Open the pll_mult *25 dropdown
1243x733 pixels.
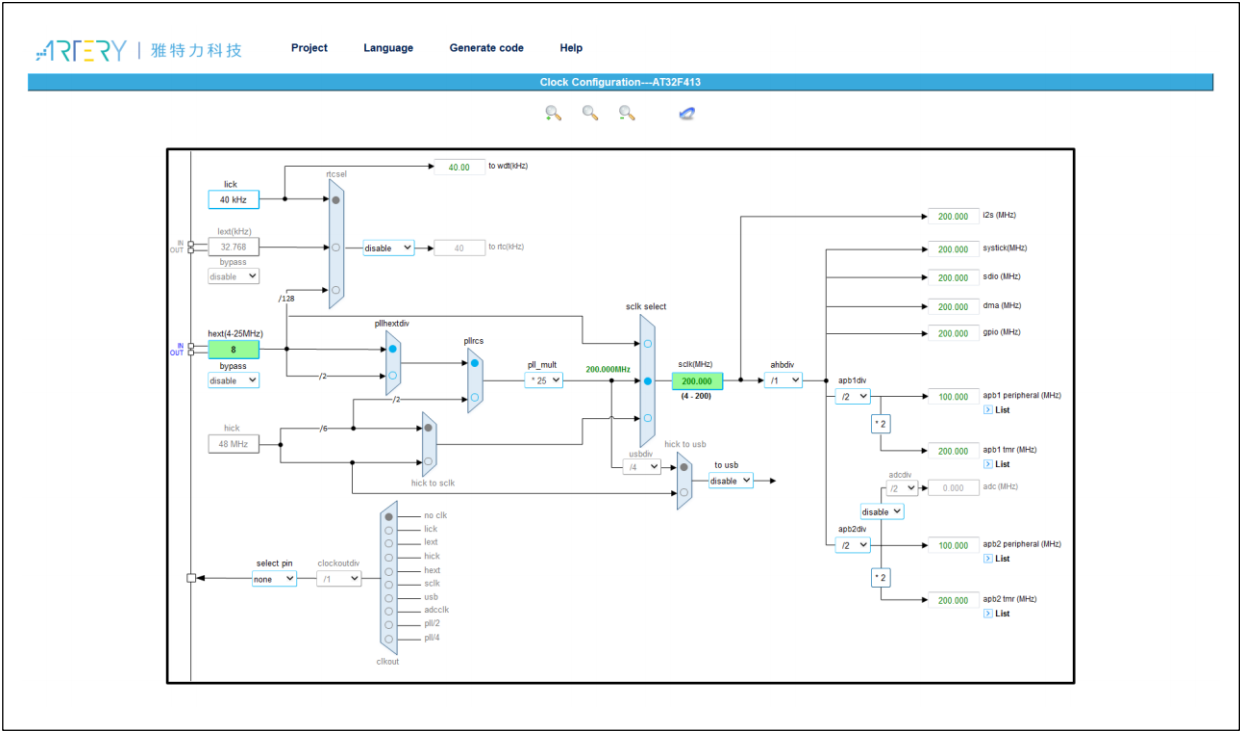[544, 381]
